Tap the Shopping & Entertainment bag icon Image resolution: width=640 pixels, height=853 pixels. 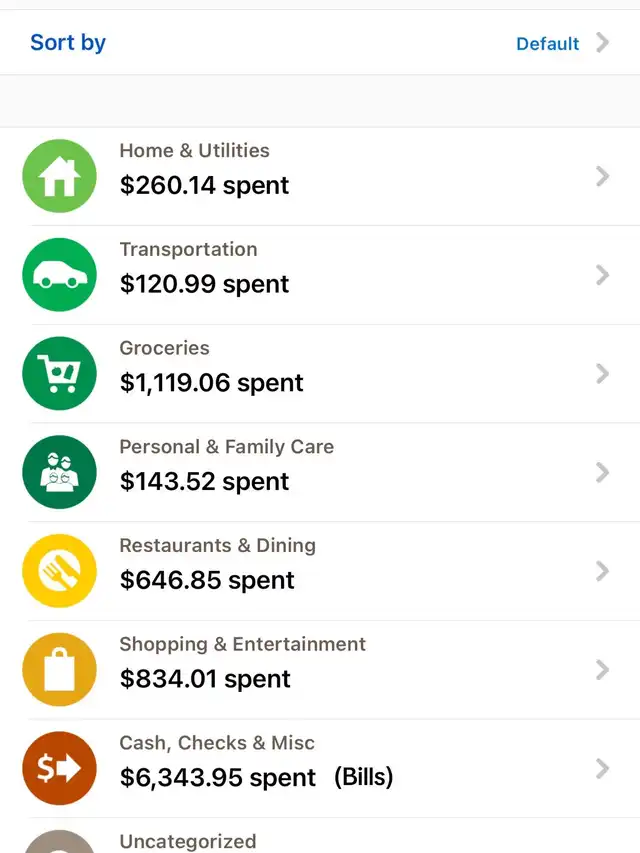point(59,670)
